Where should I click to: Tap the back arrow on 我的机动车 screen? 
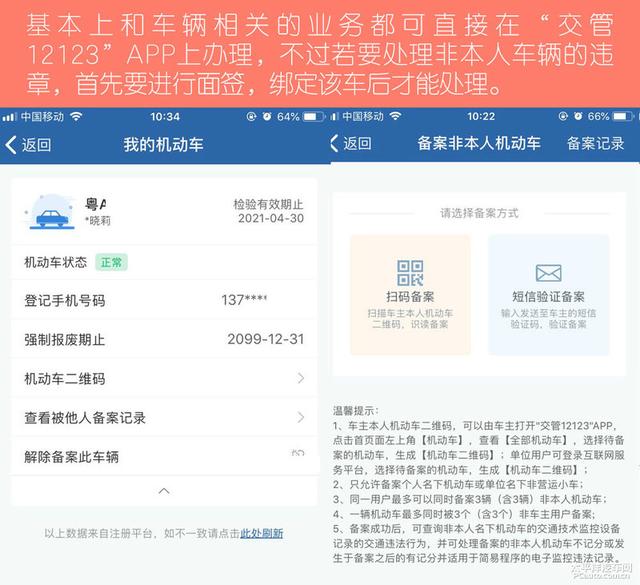[x=11, y=145]
